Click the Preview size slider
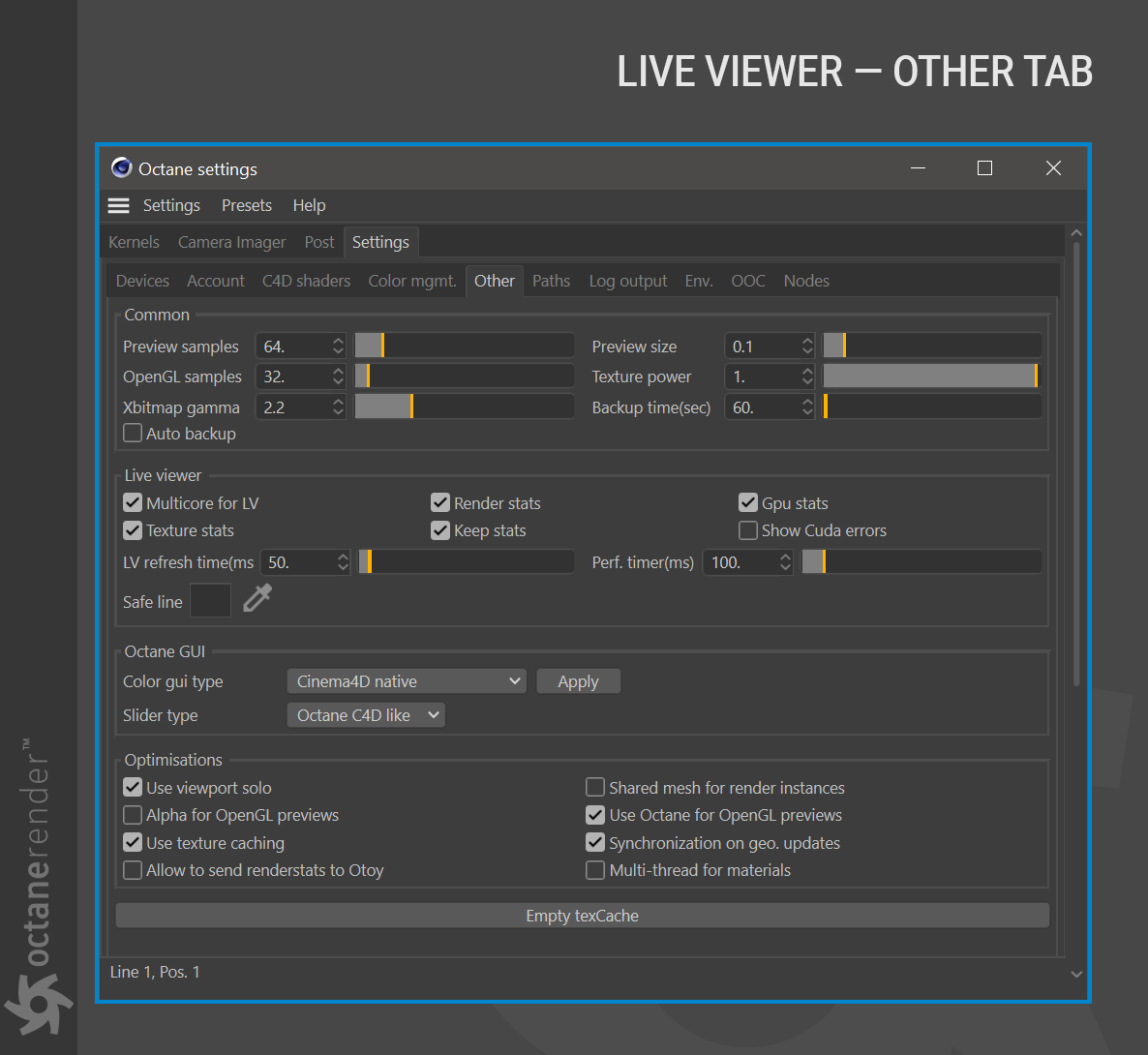Image resolution: width=1148 pixels, height=1055 pixels. pyautogui.click(x=932, y=346)
